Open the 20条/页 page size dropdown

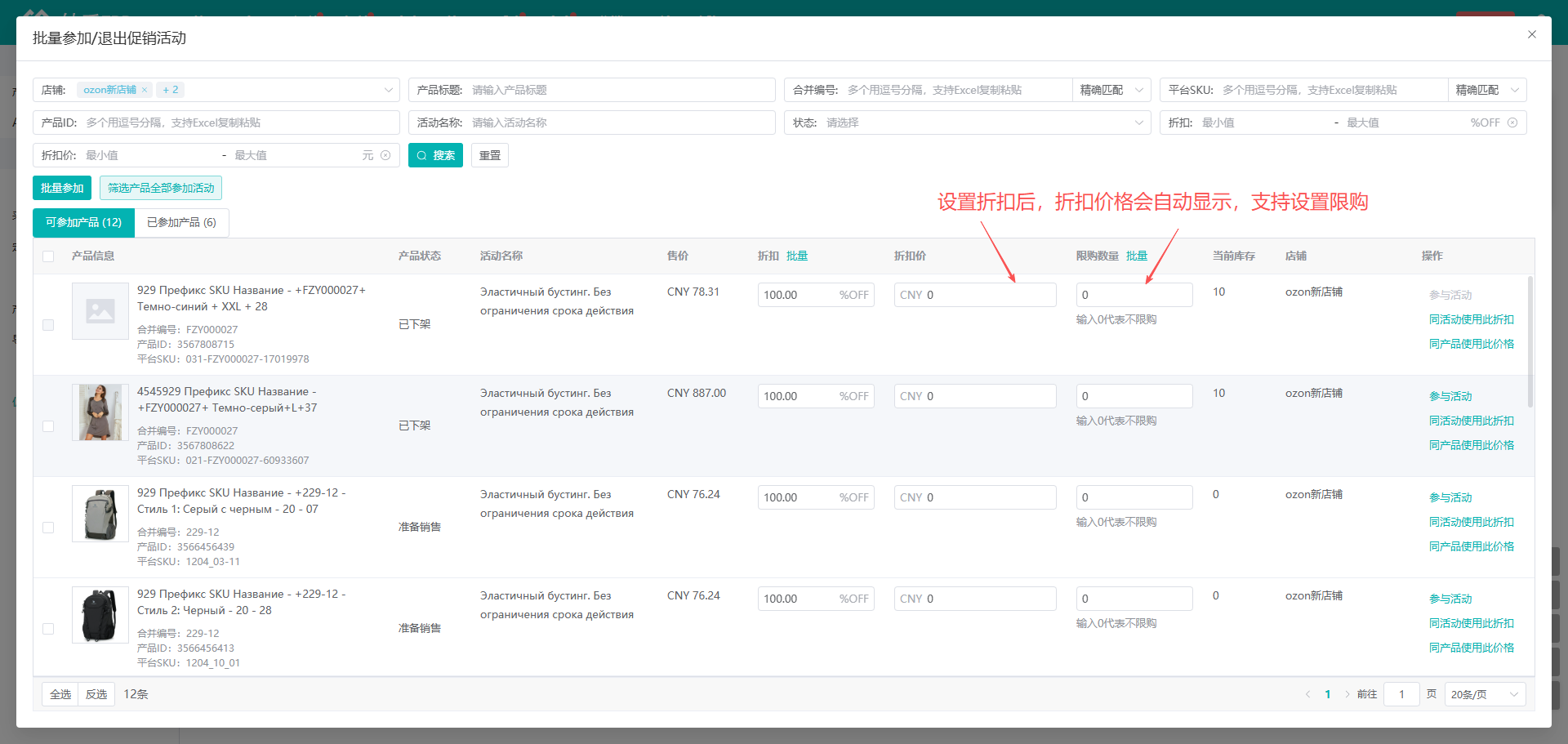point(1484,694)
